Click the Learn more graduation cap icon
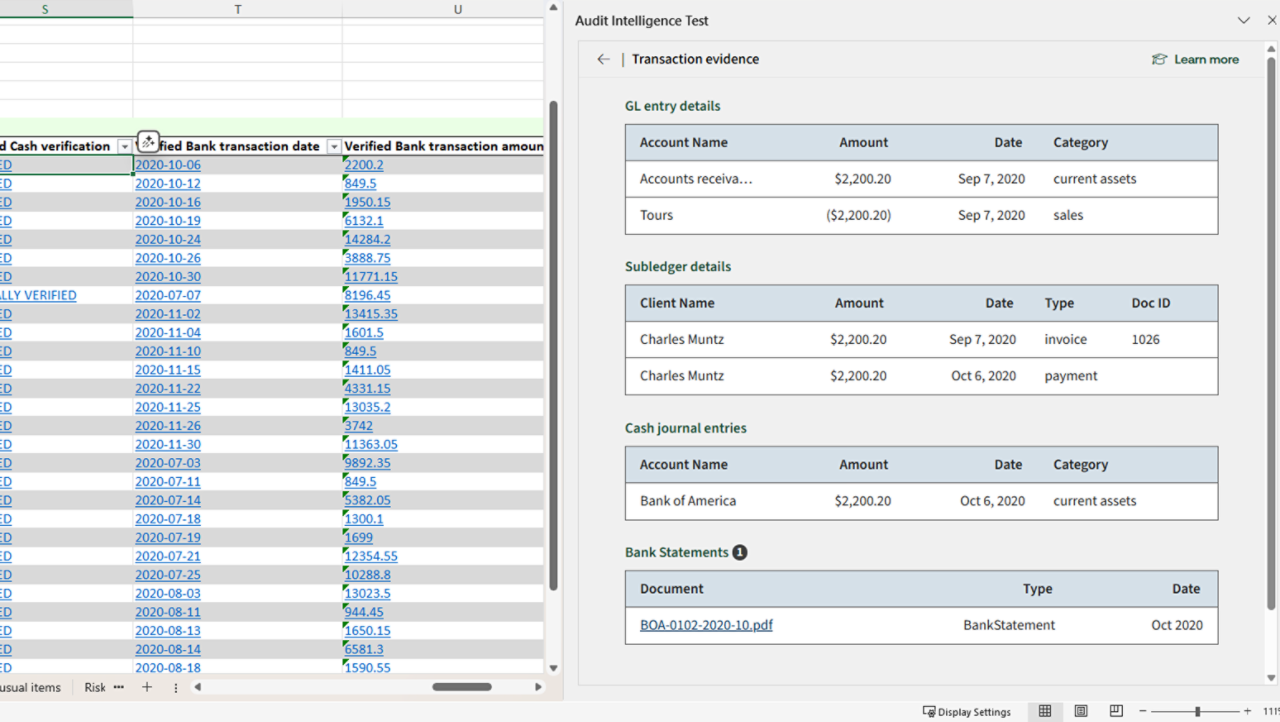The height and width of the screenshot is (722, 1280). click(1159, 59)
